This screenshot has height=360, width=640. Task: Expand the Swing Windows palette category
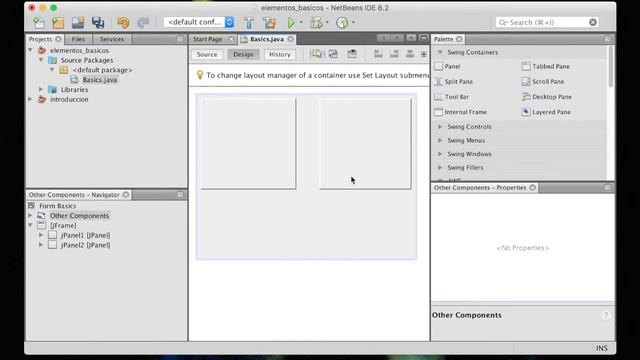(440, 154)
